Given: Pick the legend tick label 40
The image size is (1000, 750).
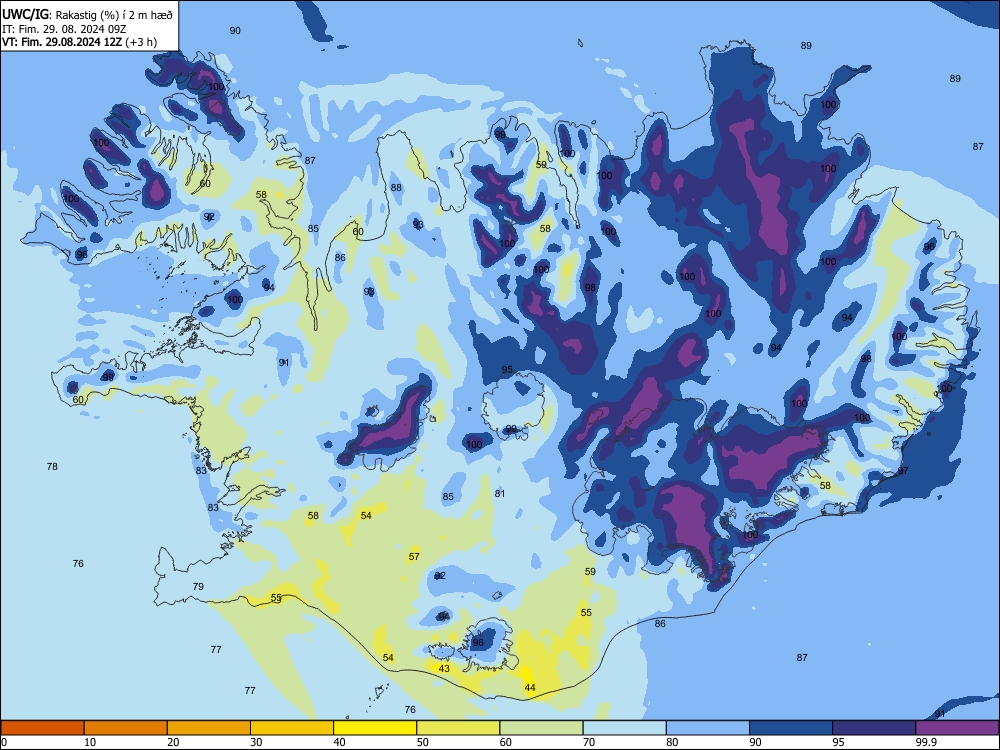Looking at the screenshot, I should 339,742.
